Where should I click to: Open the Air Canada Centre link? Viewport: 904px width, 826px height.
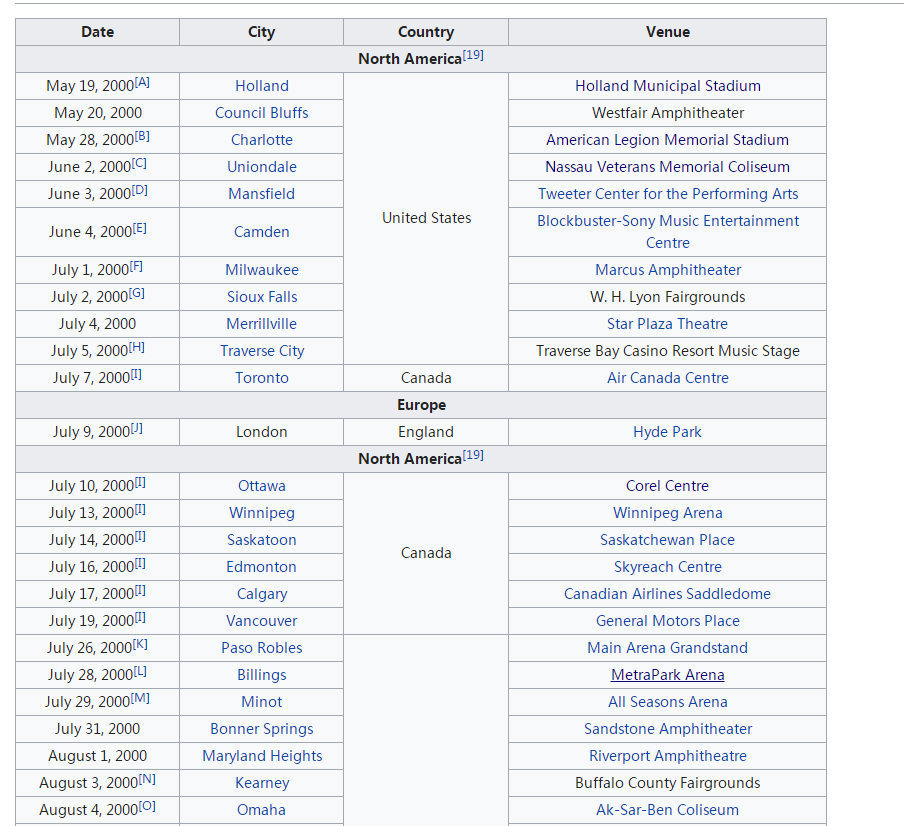[668, 378]
